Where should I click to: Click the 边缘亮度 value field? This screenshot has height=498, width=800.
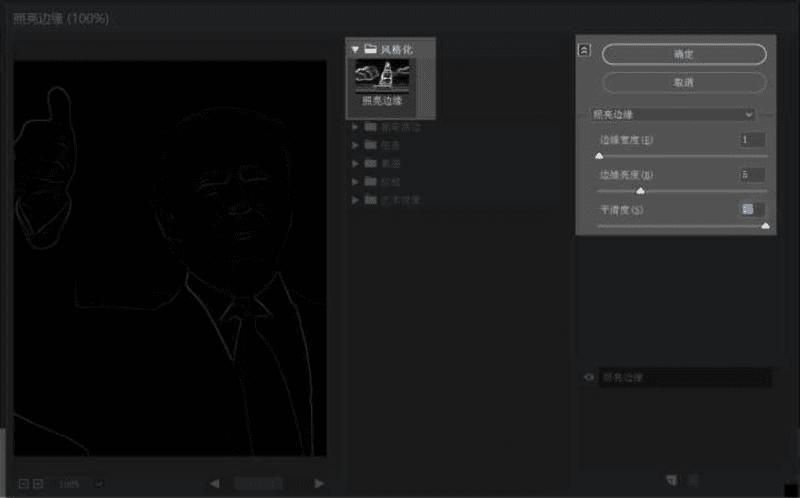(x=752, y=175)
